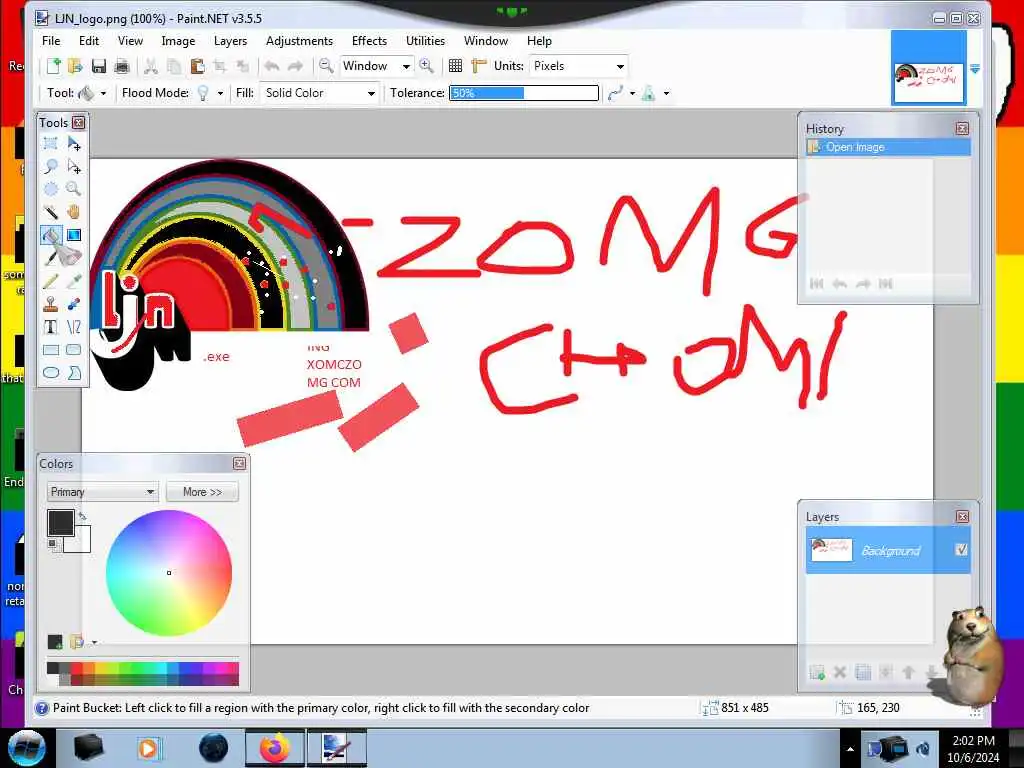The image size is (1024, 768).
Task: Open the antialiasing mode dropdown arrow
Action: [632, 93]
